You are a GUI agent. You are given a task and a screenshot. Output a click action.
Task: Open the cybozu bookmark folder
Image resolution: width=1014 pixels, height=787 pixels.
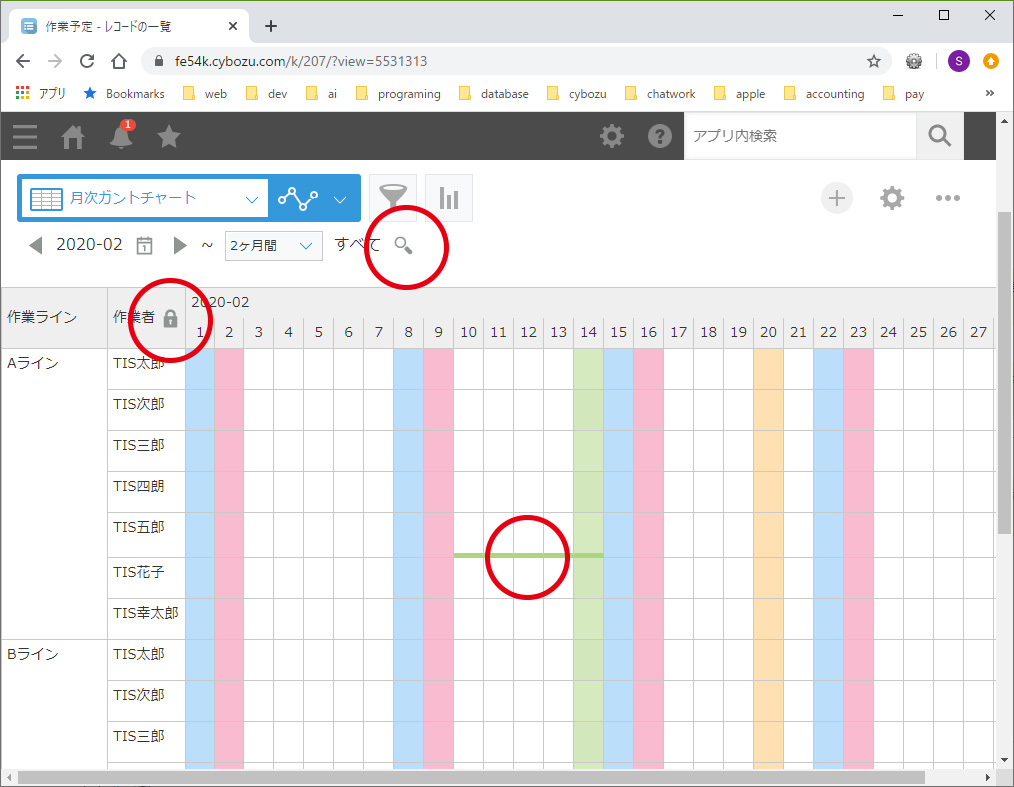tap(577, 94)
